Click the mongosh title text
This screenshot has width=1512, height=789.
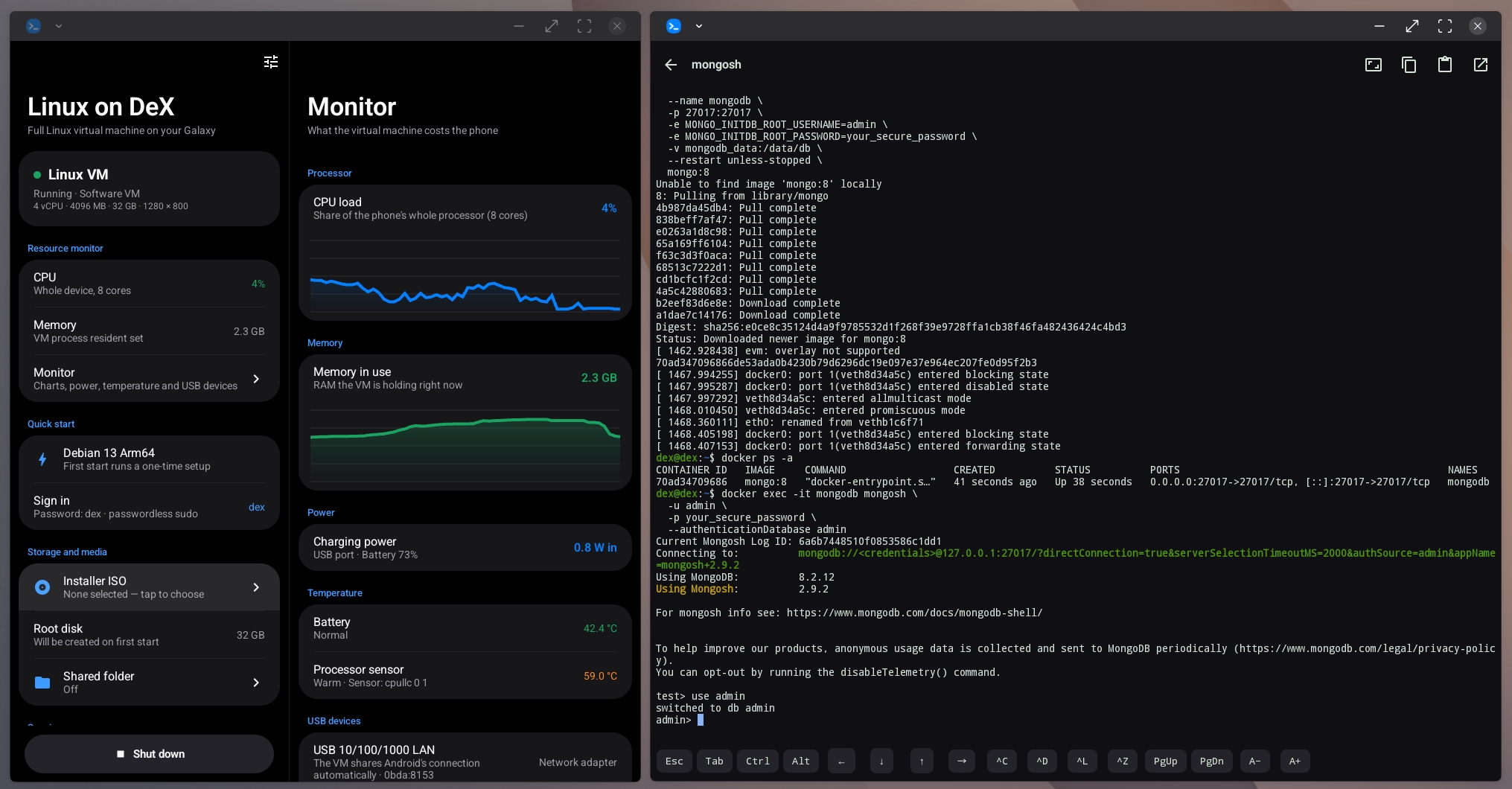point(716,65)
